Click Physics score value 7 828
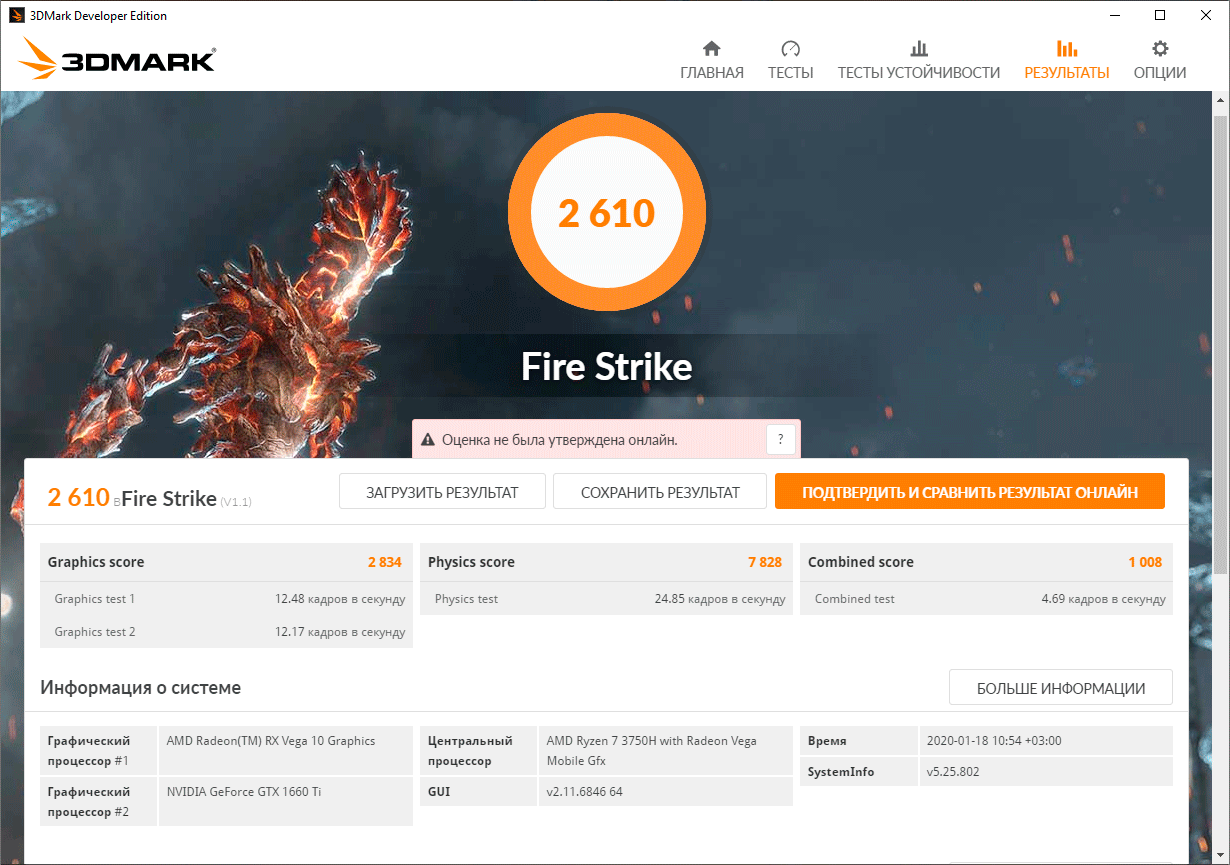This screenshot has width=1230, height=865. (765, 562)
